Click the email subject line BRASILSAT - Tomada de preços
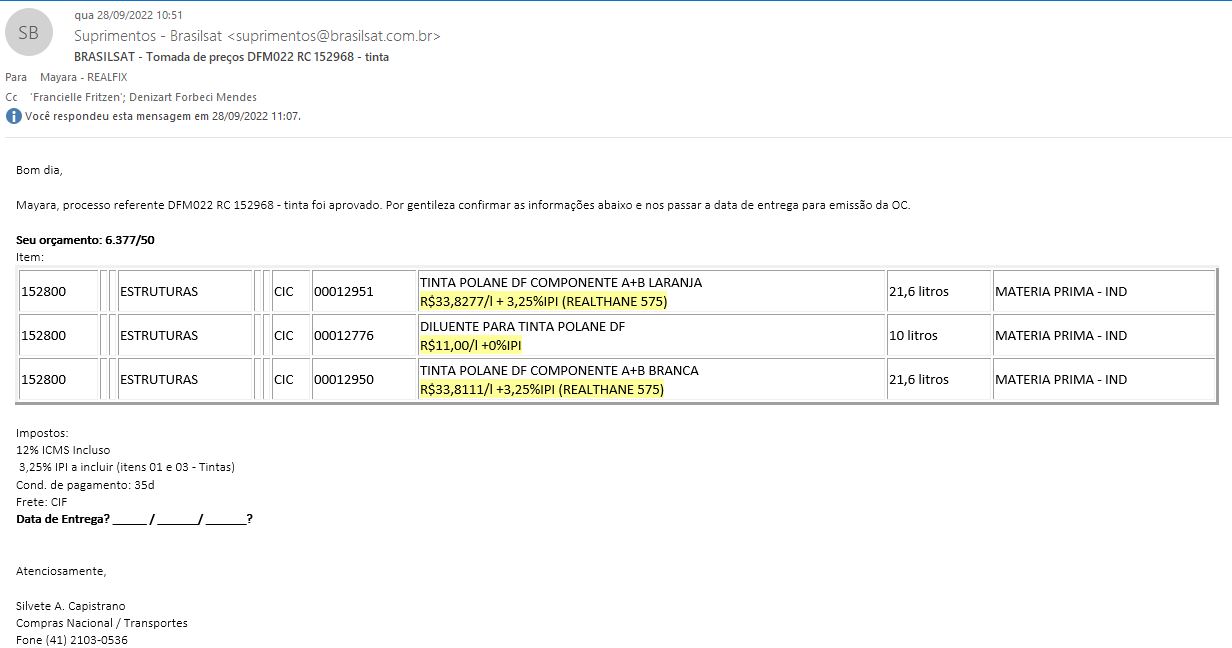This screenshot has width=1232, height=648. [231, 57]
